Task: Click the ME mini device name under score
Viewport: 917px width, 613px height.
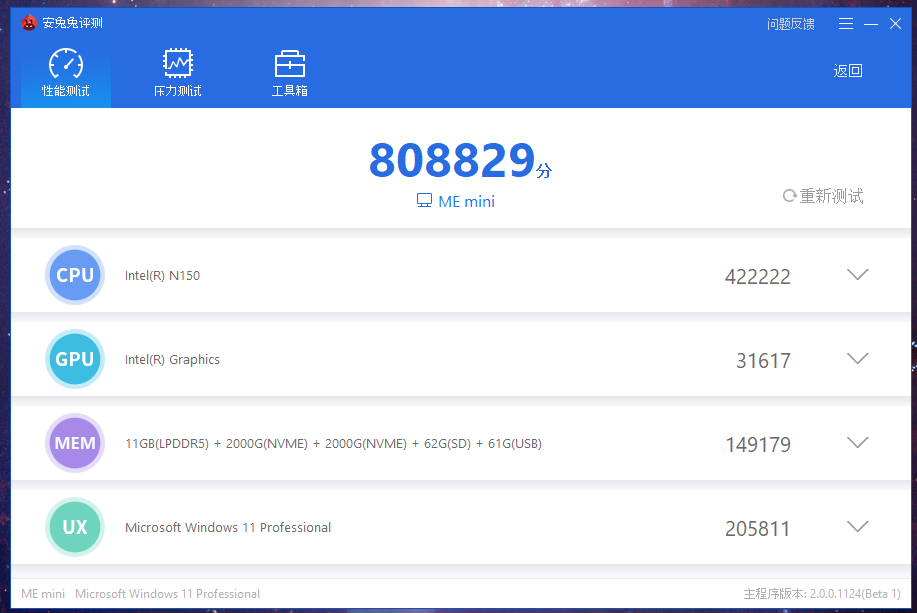Action: pos(466,201)
